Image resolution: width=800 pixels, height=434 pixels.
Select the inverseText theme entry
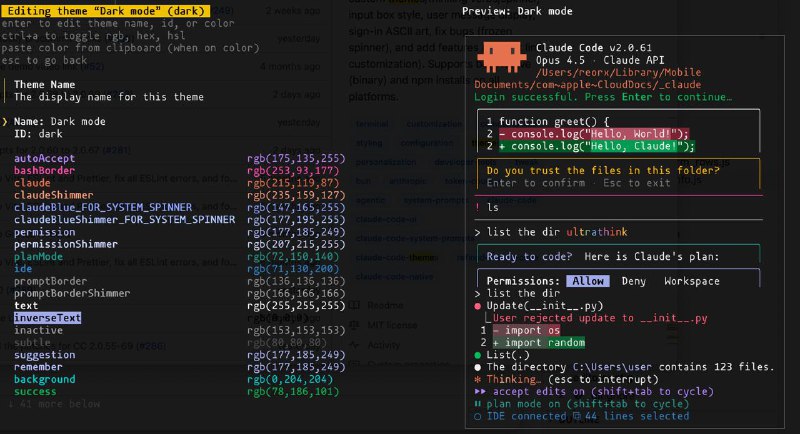click(x=48, y=318)
